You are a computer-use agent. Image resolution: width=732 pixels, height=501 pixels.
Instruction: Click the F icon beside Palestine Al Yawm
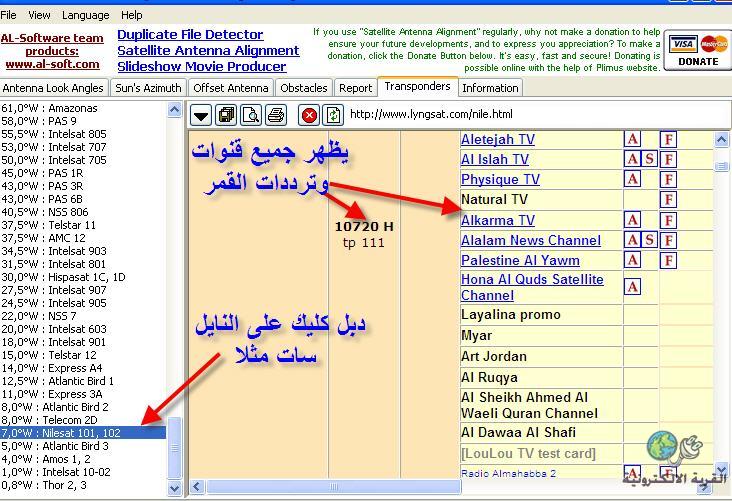[669, 261]
